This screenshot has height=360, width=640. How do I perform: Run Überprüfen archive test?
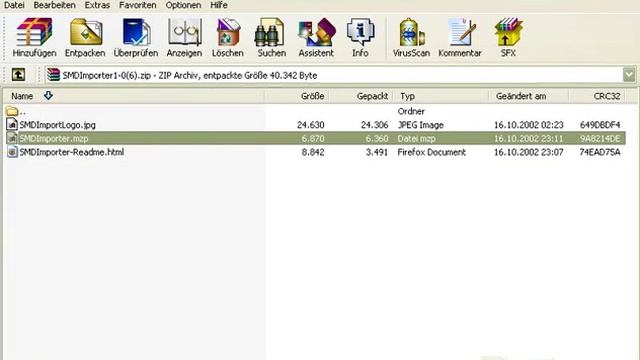pos(136,32)
